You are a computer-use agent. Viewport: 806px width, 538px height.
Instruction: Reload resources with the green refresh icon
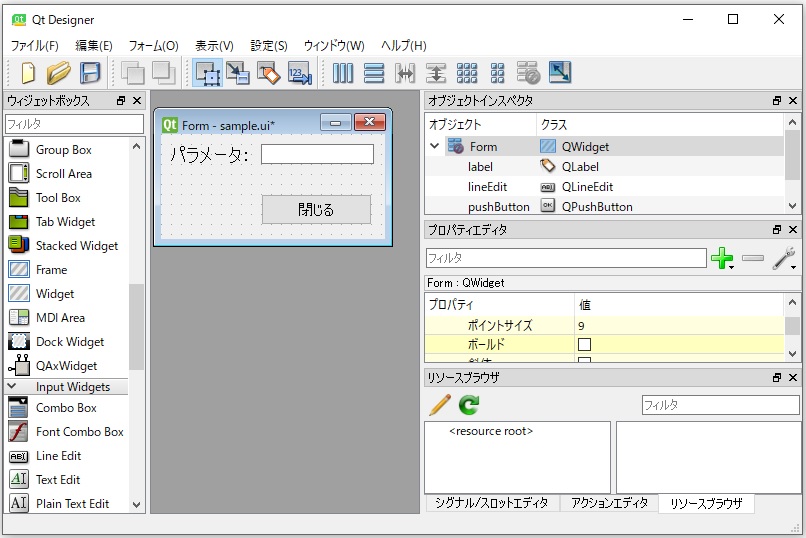[x=469, y=405]
